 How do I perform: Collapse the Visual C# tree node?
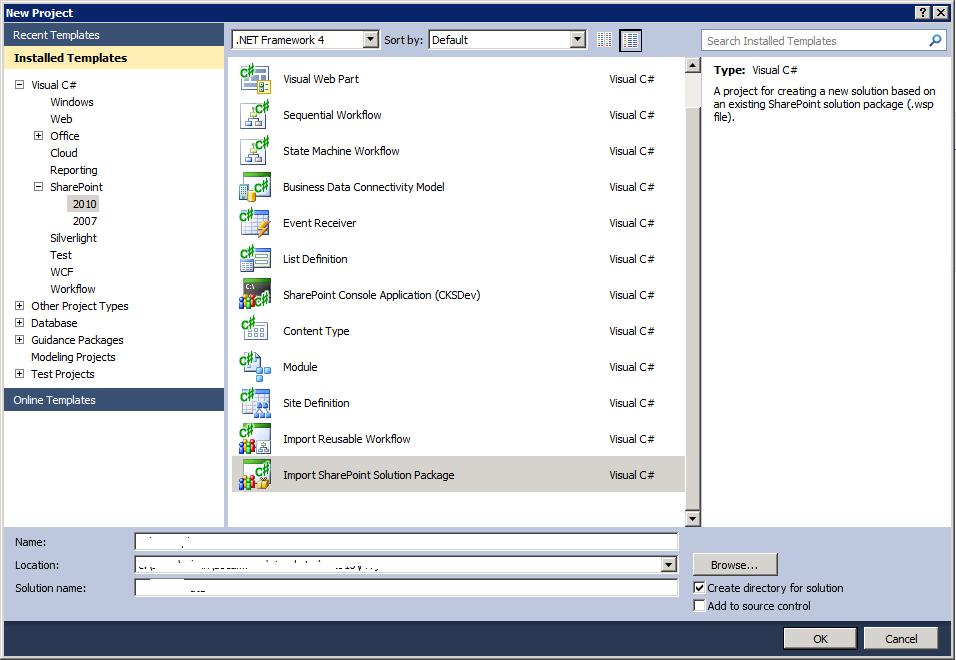20,85
